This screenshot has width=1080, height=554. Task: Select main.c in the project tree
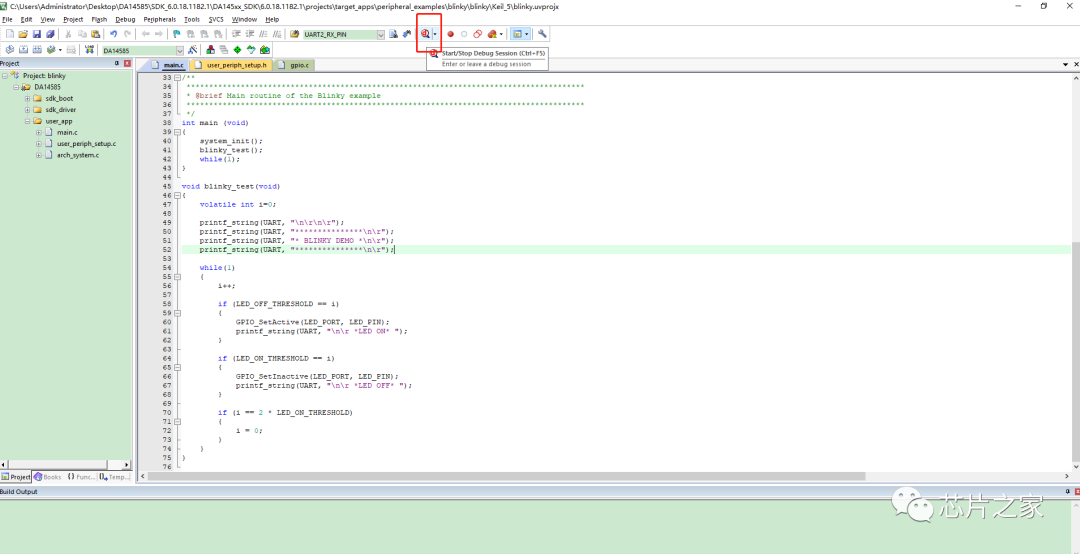point(67,132)
